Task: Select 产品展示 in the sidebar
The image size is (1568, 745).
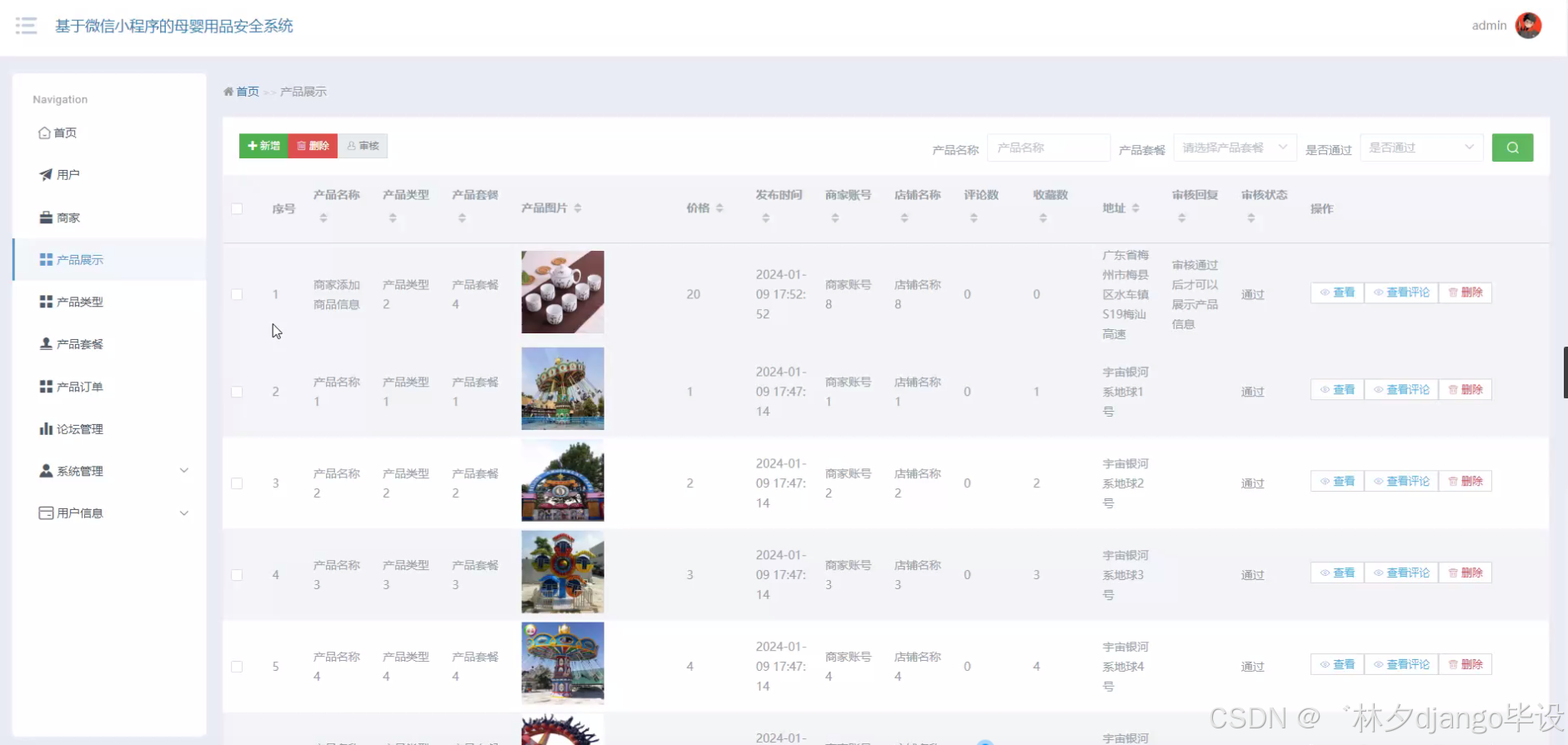Action: tap(110, 260)
